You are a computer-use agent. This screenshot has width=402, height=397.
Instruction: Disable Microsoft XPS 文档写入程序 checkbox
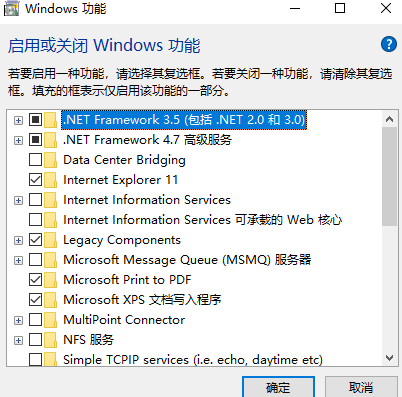click(x=35, y=300)
